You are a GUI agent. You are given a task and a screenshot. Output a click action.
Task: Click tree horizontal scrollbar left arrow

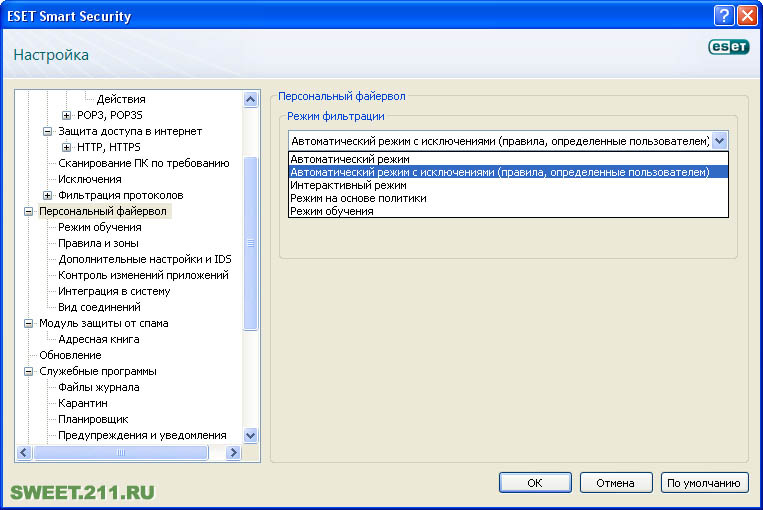[x=24, y=453]
